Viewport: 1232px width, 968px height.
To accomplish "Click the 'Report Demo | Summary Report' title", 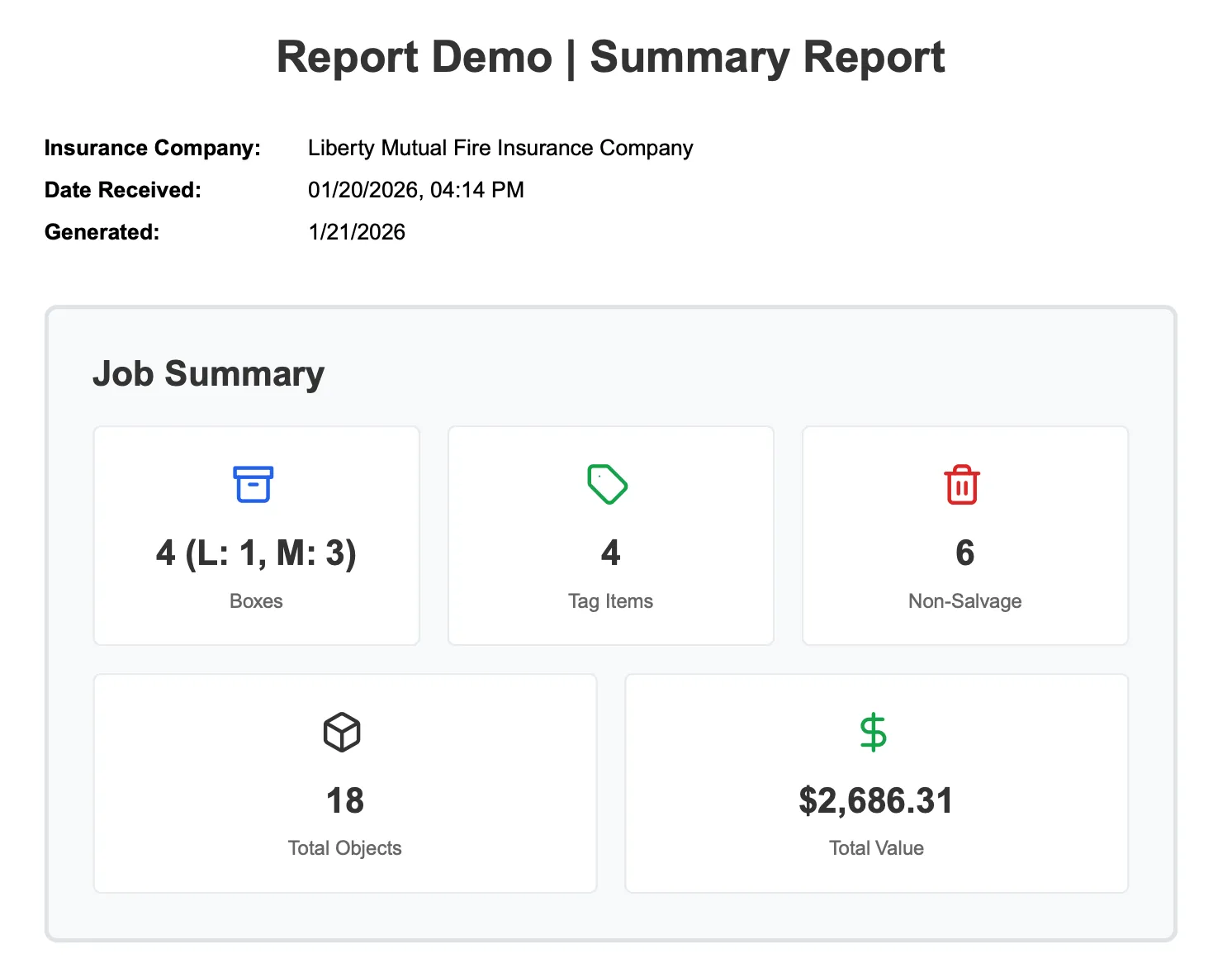I will (x=611, y=58).
